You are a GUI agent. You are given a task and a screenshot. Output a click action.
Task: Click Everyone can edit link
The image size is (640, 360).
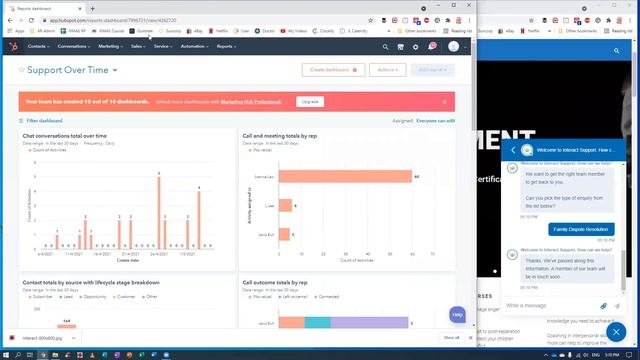(436, 121)
